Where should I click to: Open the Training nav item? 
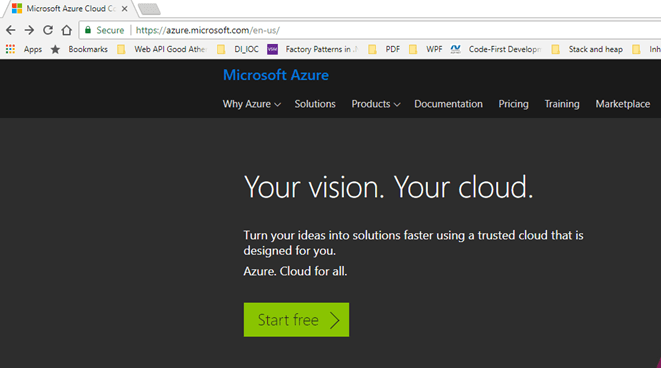[562, 104]
